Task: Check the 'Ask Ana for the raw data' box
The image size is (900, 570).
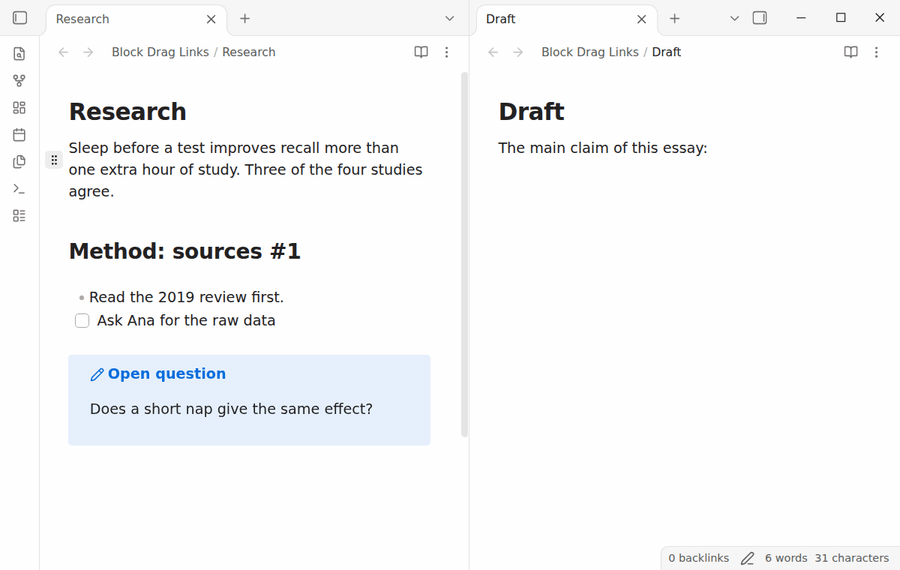Action: 82,320
